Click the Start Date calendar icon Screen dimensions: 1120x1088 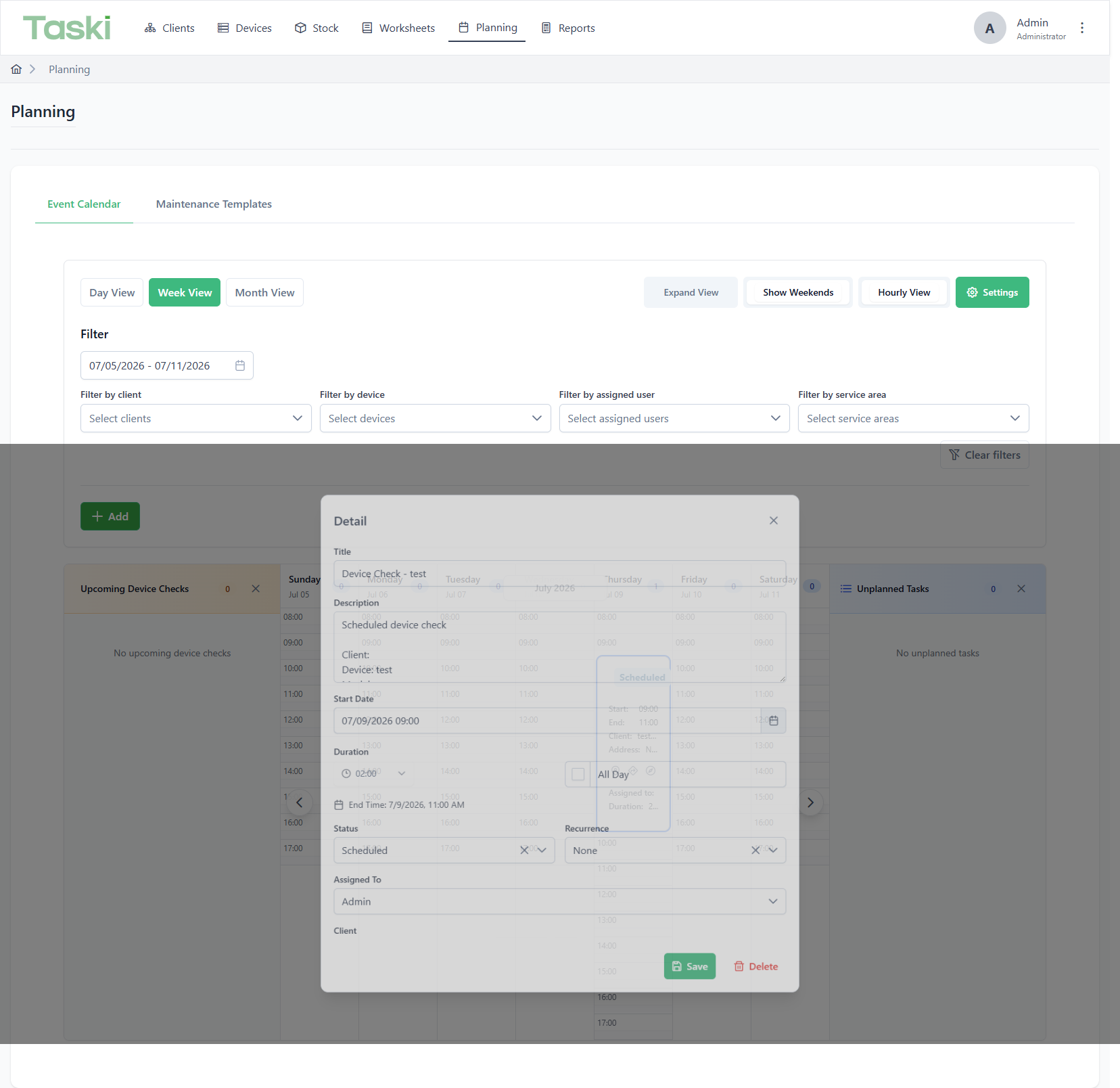(774, 721)
